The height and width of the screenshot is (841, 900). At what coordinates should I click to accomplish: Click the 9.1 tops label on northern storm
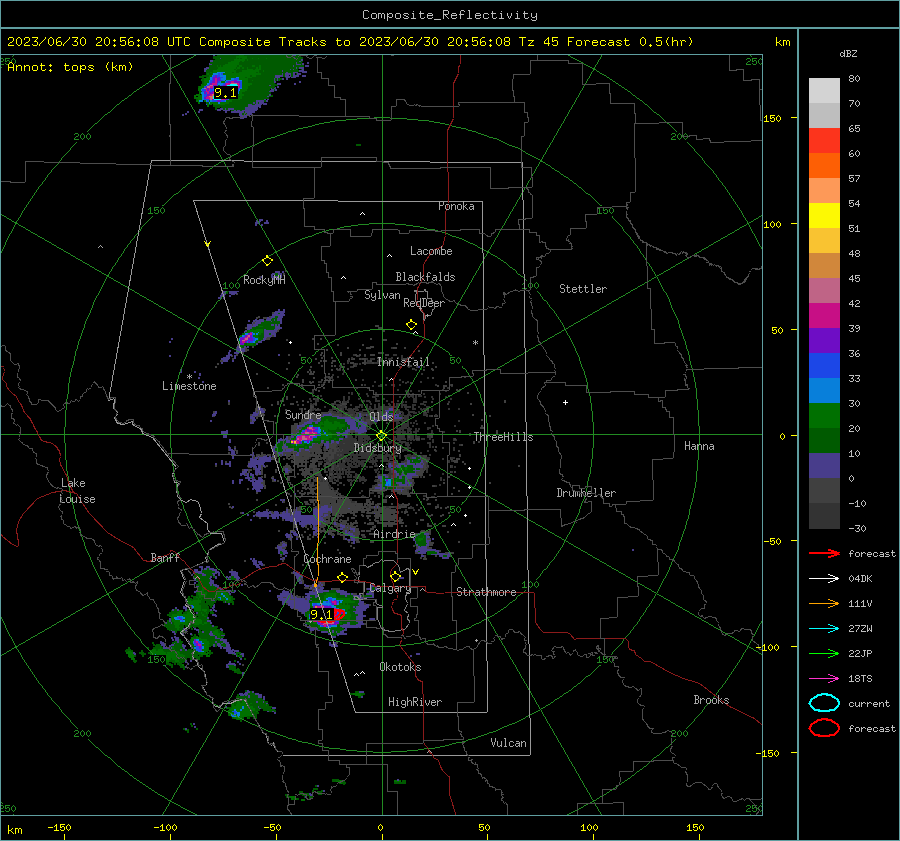pyautogui.click(x=225, y=92)
